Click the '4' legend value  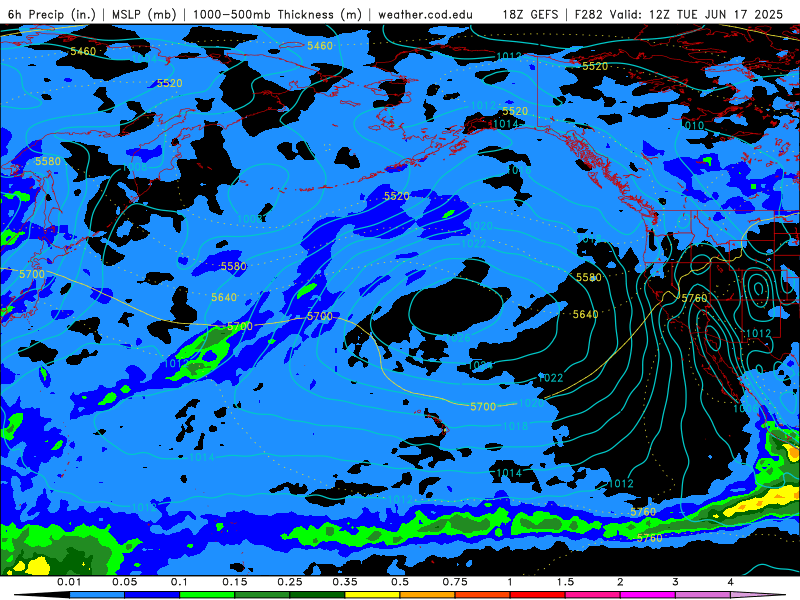(x=731, y=582)
